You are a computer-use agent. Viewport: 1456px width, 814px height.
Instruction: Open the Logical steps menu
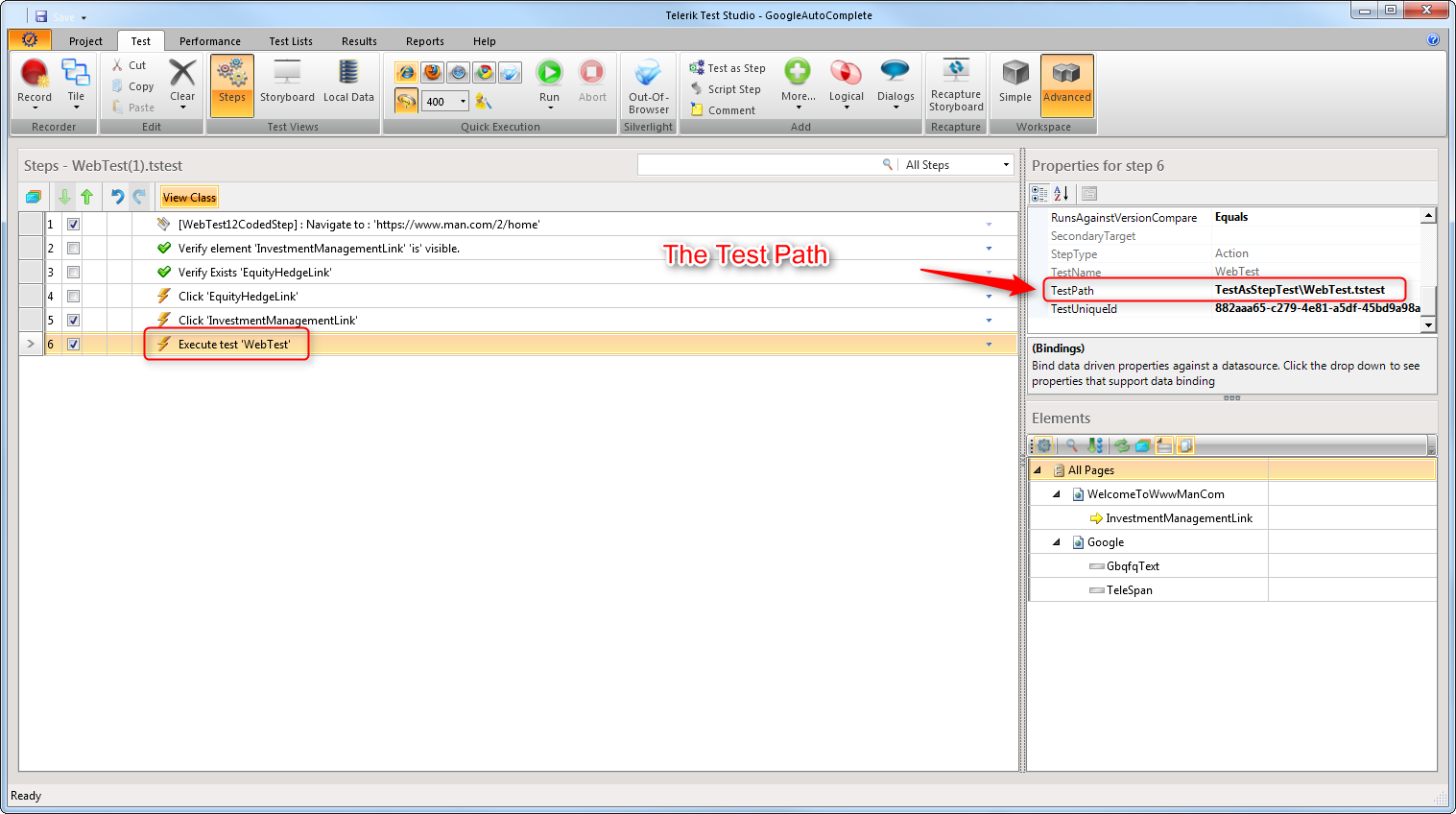tap(847, 84)
